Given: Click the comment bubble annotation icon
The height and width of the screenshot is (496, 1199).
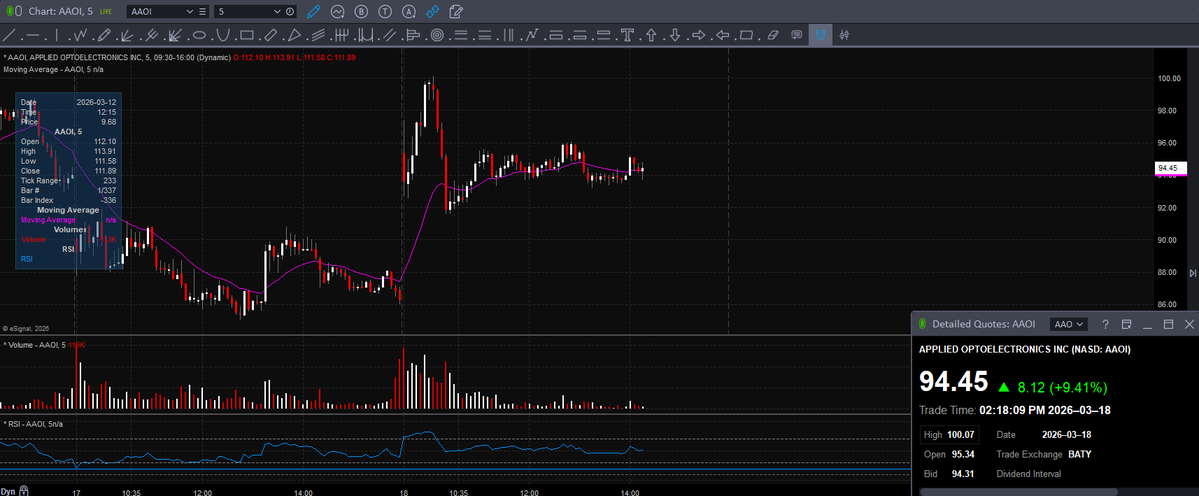Looking at the screenshot, I should coord(797,35).
